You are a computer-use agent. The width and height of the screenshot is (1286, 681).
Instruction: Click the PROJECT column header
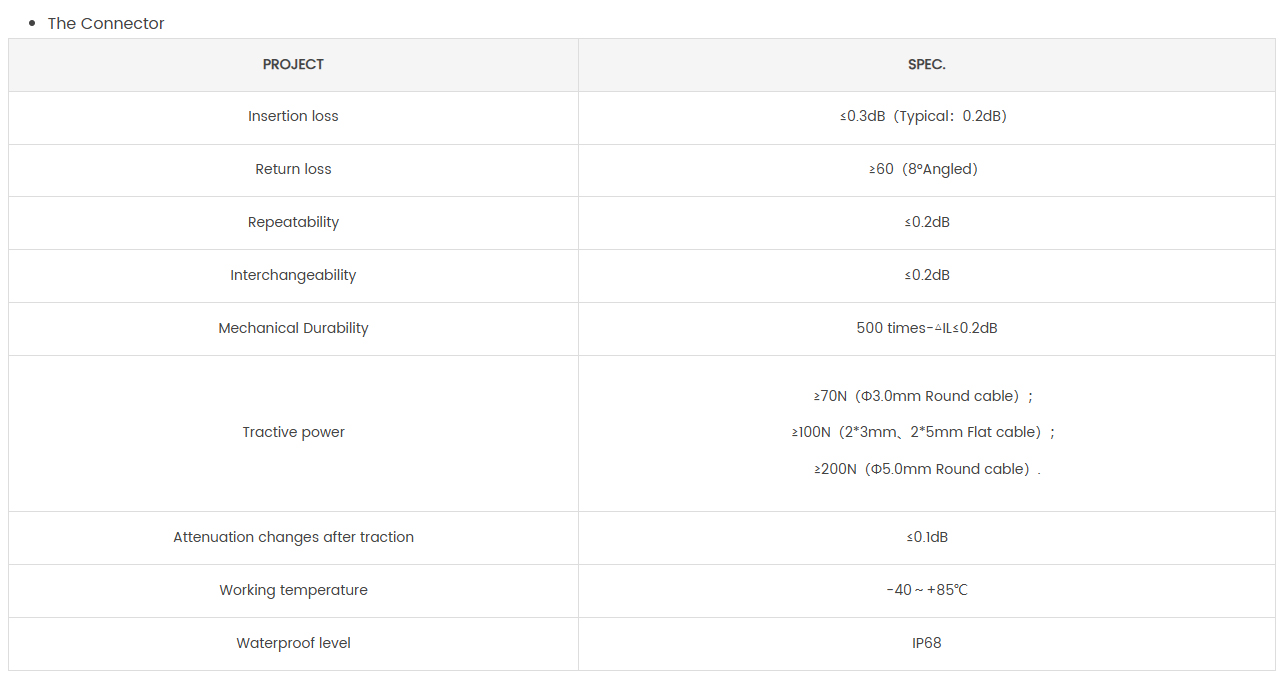(293, 65)
